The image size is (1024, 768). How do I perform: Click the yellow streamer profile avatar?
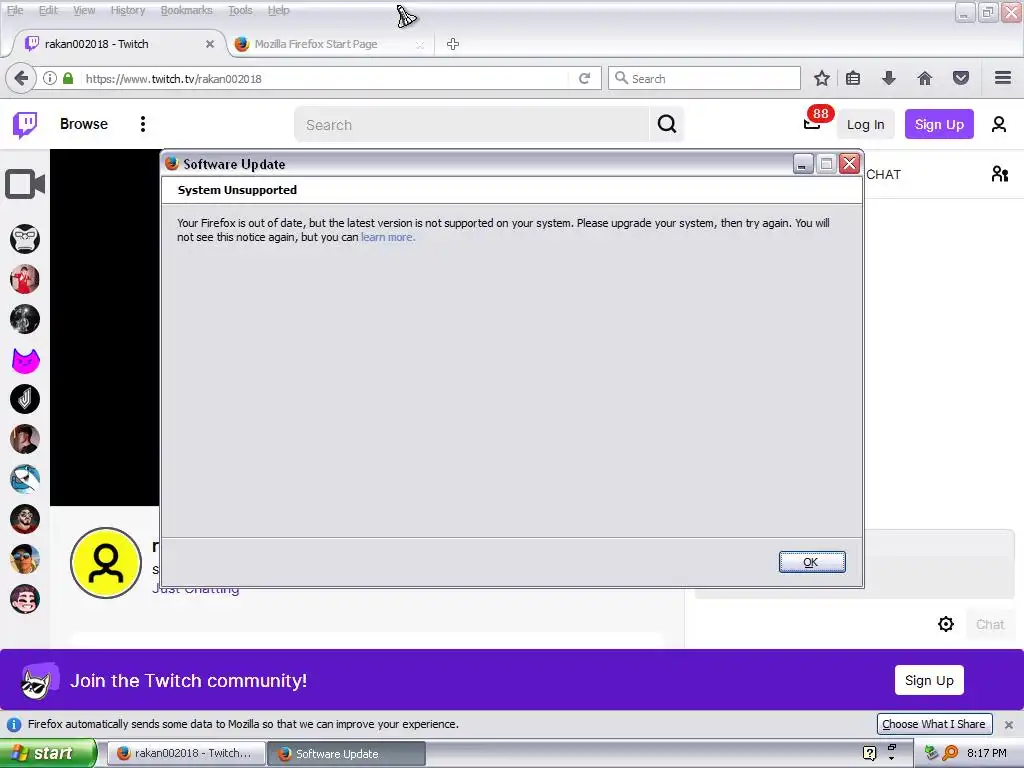click(106, 562)
